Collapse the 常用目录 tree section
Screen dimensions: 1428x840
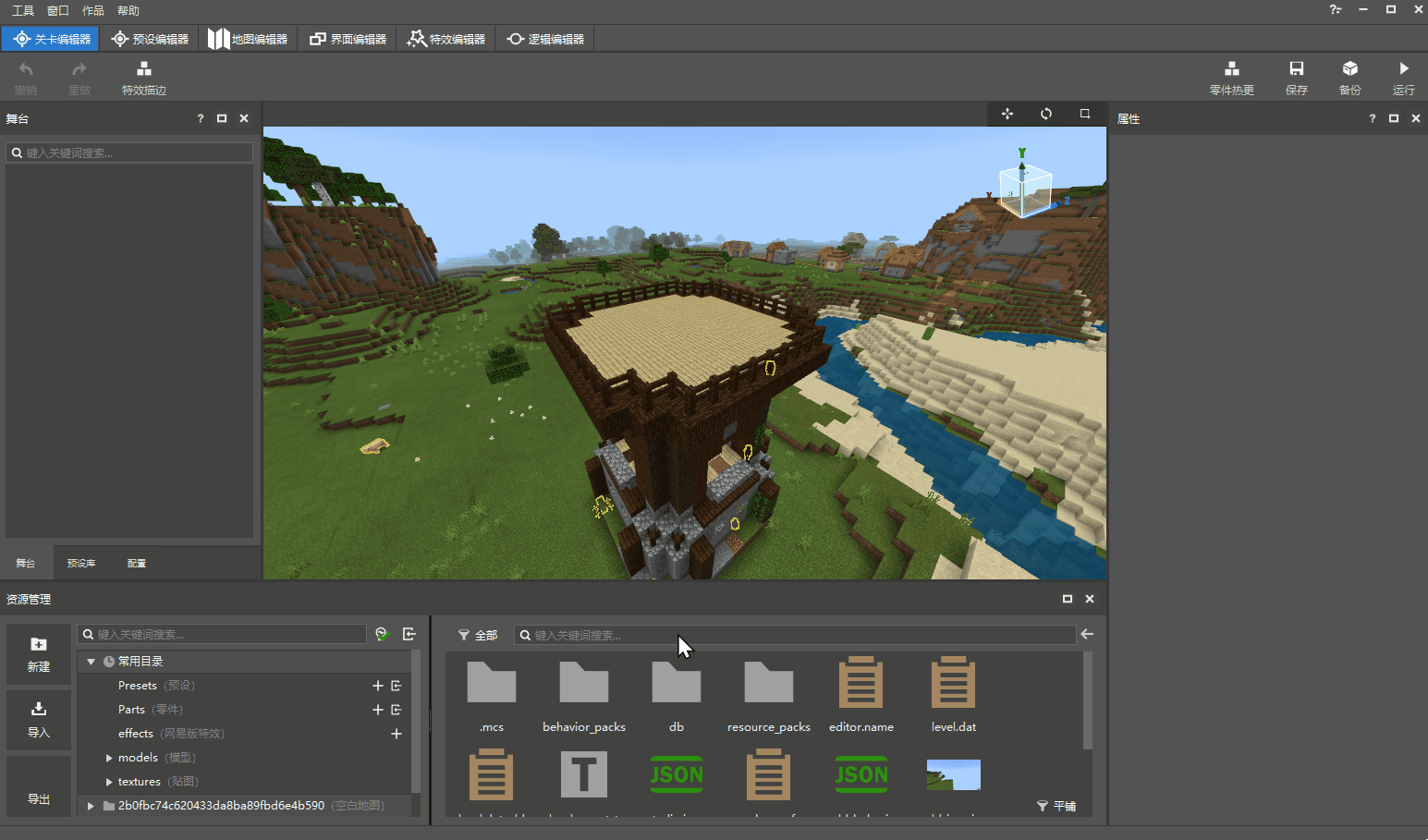(92, 662)
